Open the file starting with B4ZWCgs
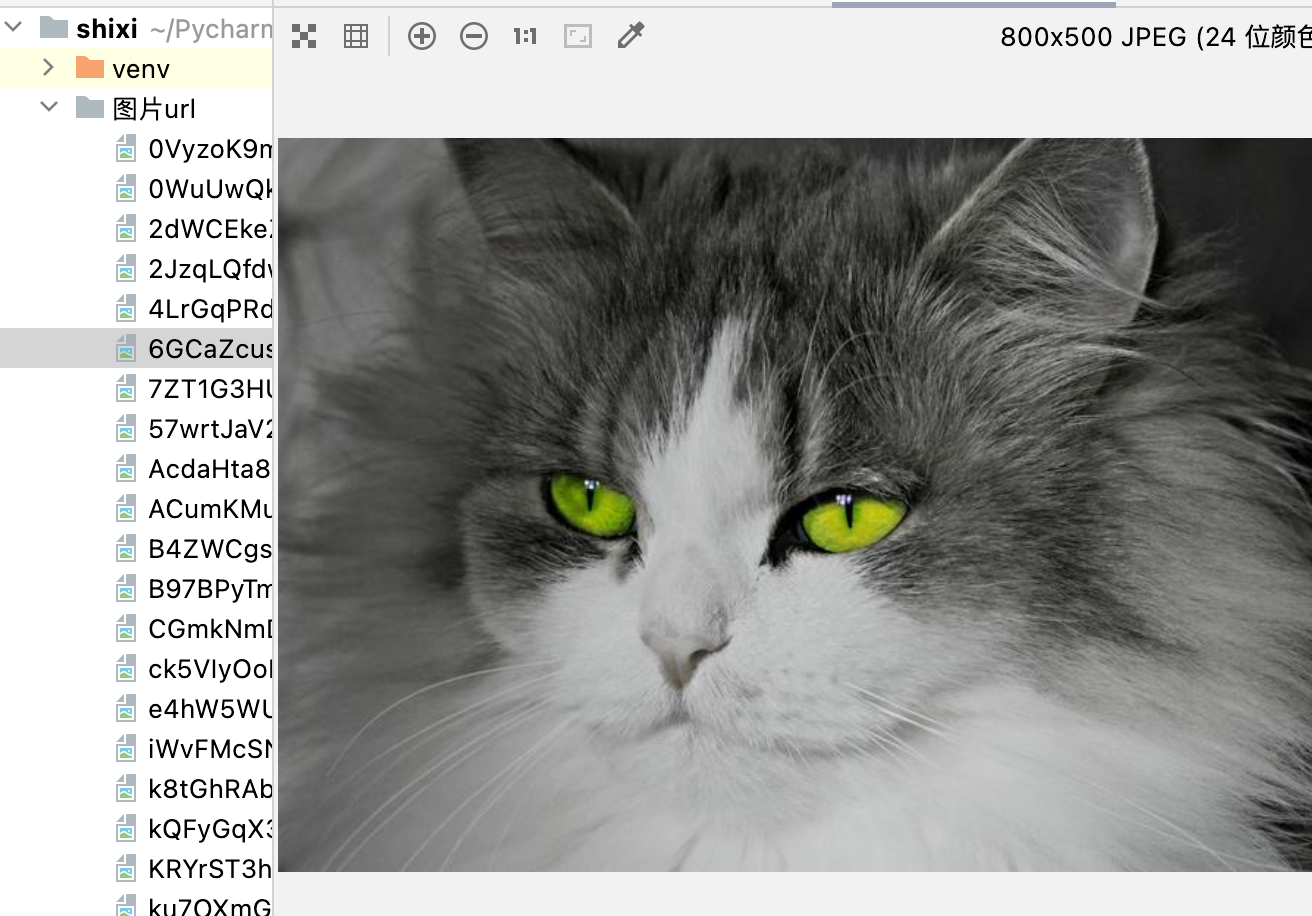Image resolution: width=1312 pixels, height=916 pixels. coord(210,548)
